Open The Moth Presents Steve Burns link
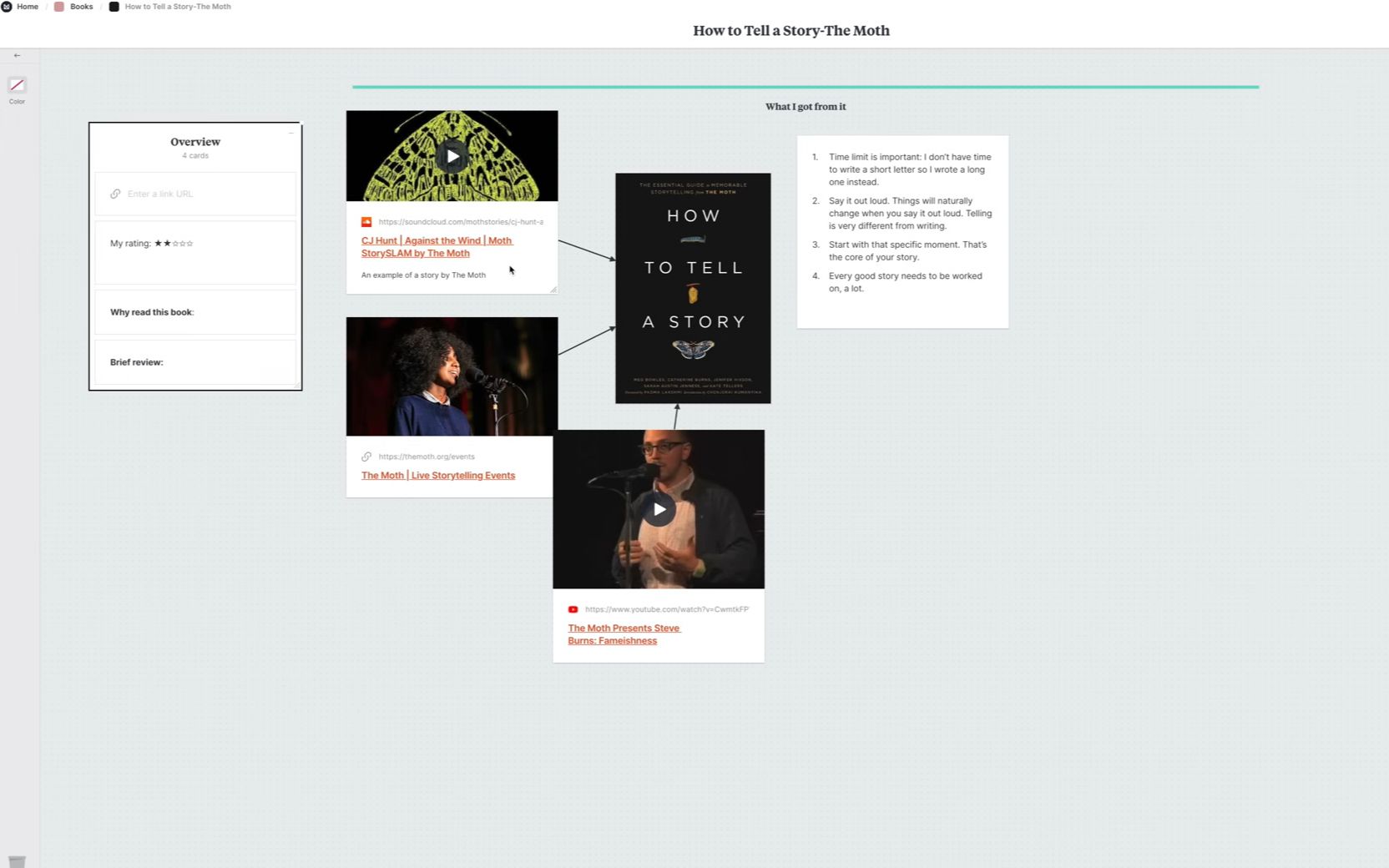1389x868 pixels. click(624, 634)
